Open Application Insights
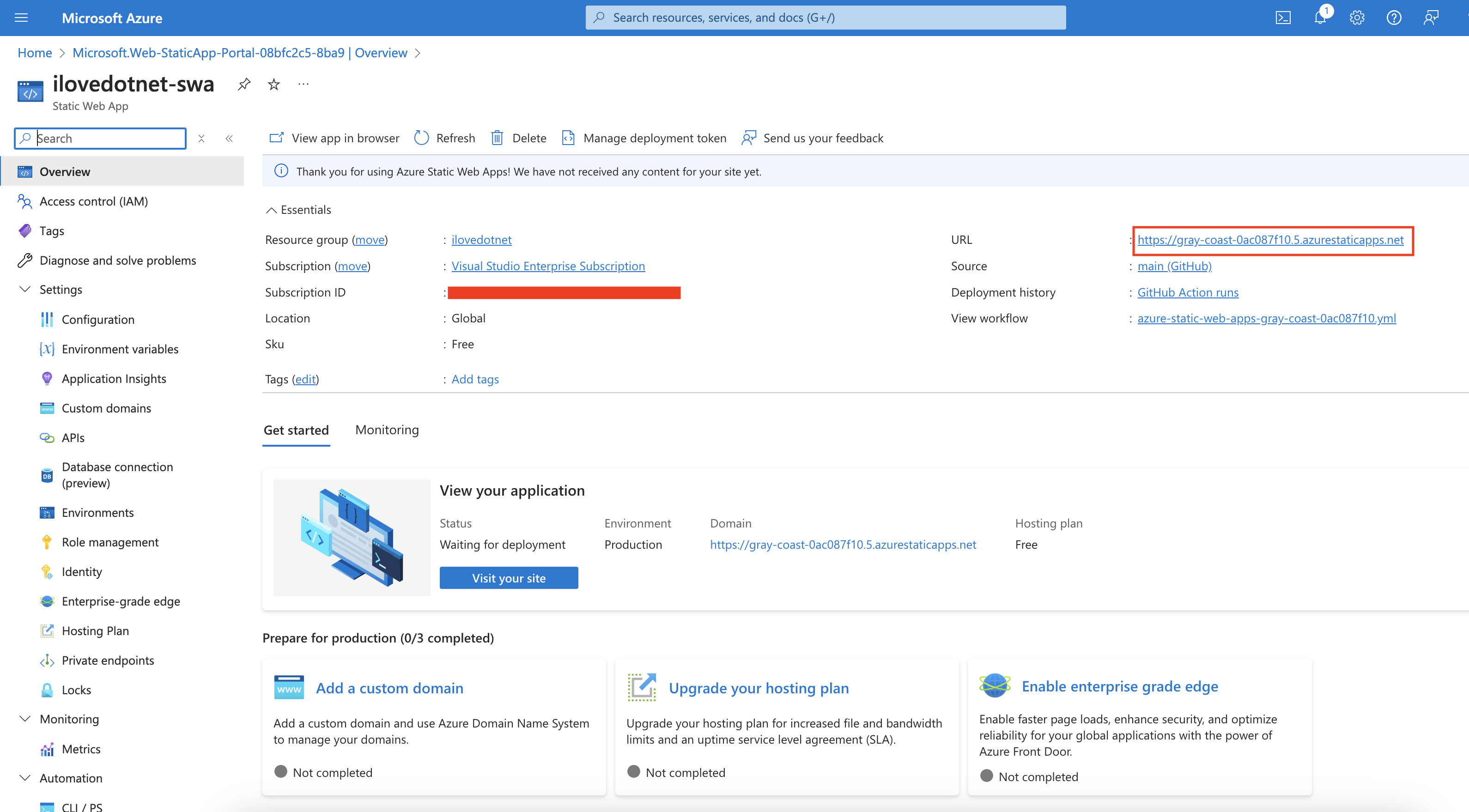Image resolution: width=1469 pixels, height=812 pixels. pyautogui.click(x=114, y=379)
